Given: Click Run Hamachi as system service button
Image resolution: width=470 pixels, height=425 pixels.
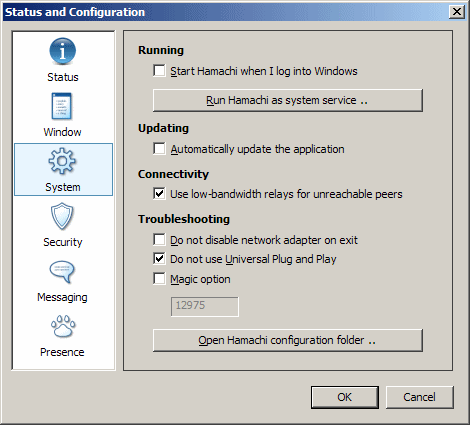Looking at the screenshot, I should (288, 100).
